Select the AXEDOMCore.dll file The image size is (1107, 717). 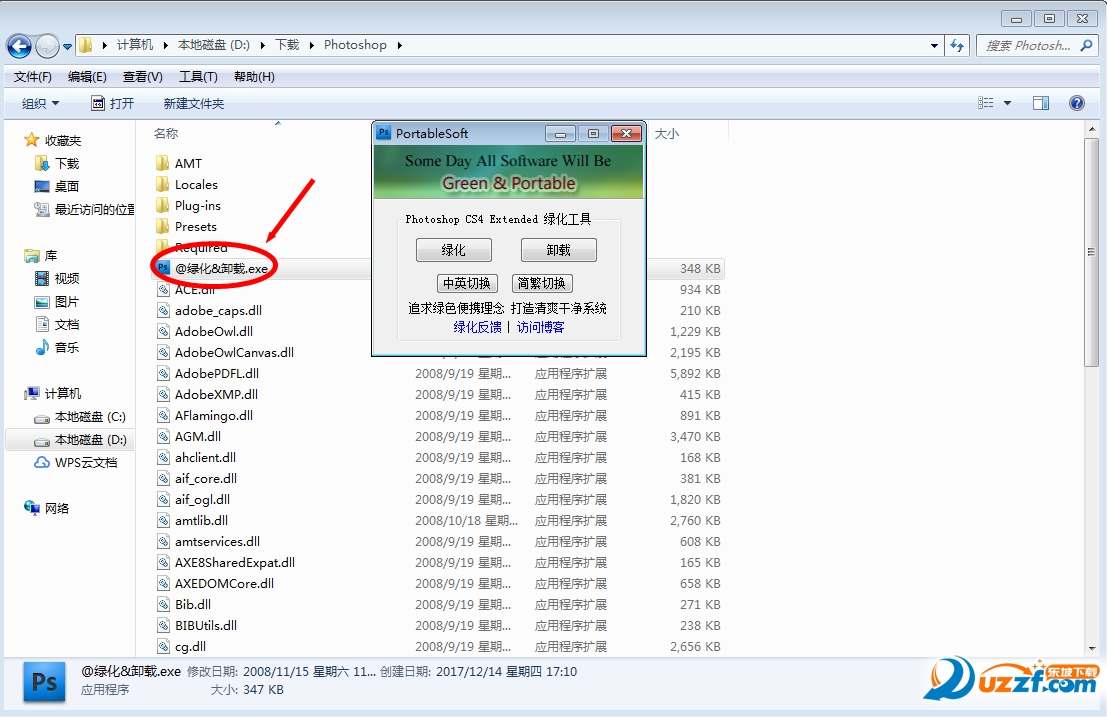(215, 584)
